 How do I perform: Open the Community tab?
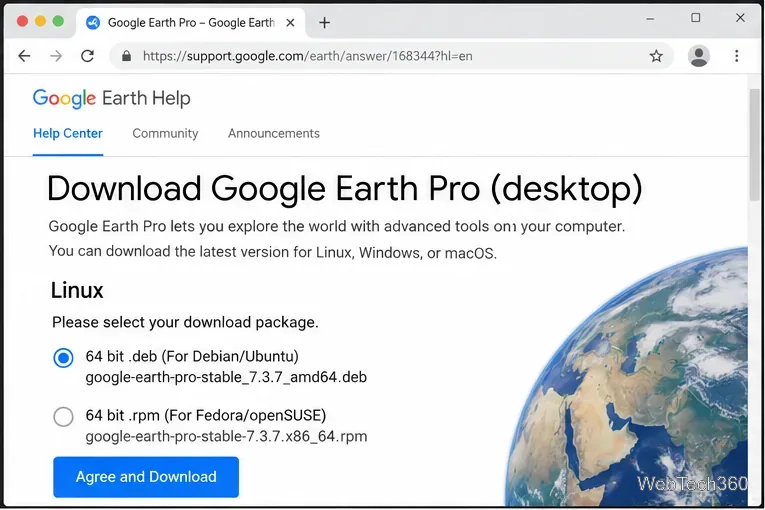165,133
